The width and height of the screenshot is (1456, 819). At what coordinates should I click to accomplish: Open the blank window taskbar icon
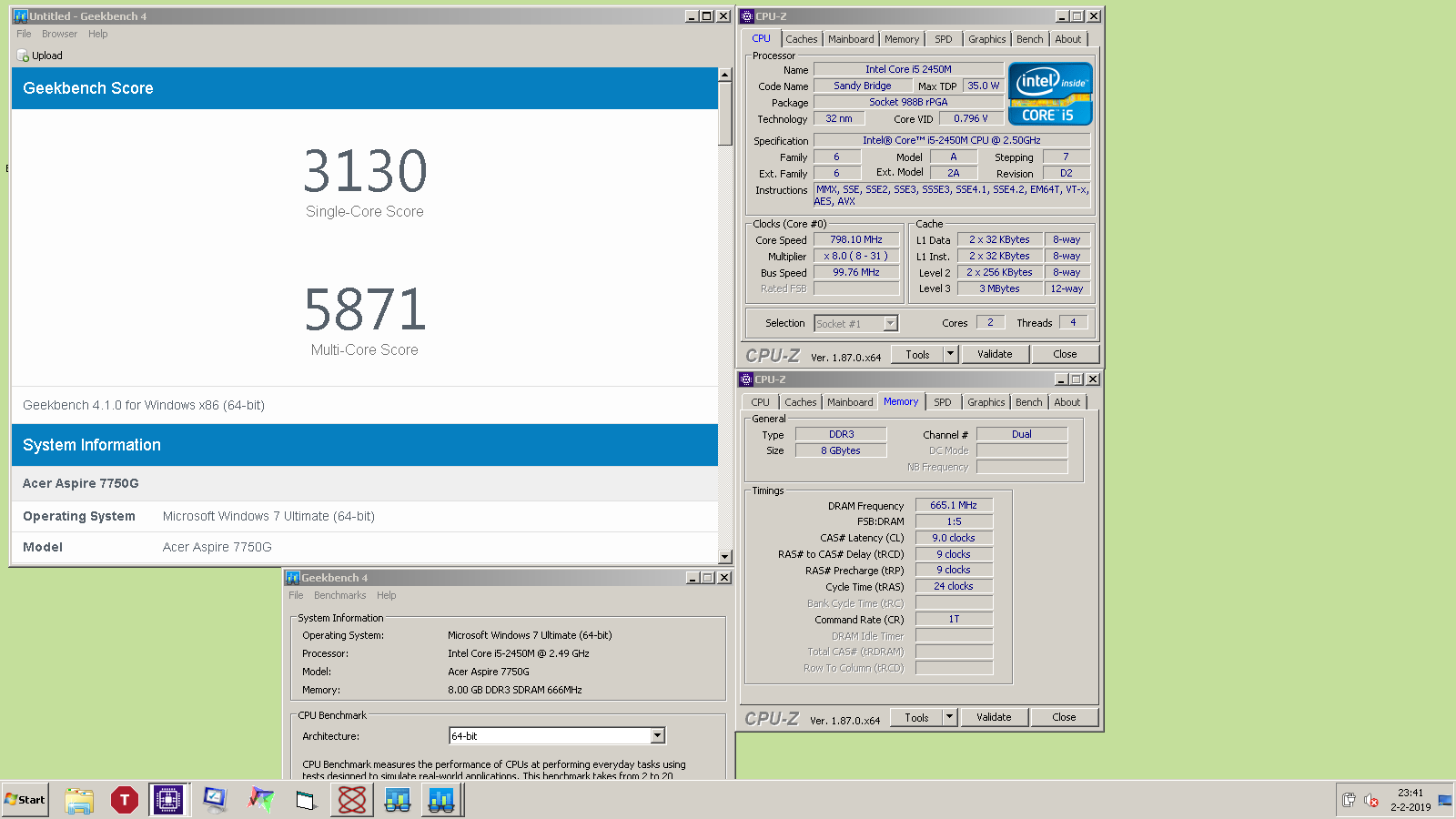[306, 800]
